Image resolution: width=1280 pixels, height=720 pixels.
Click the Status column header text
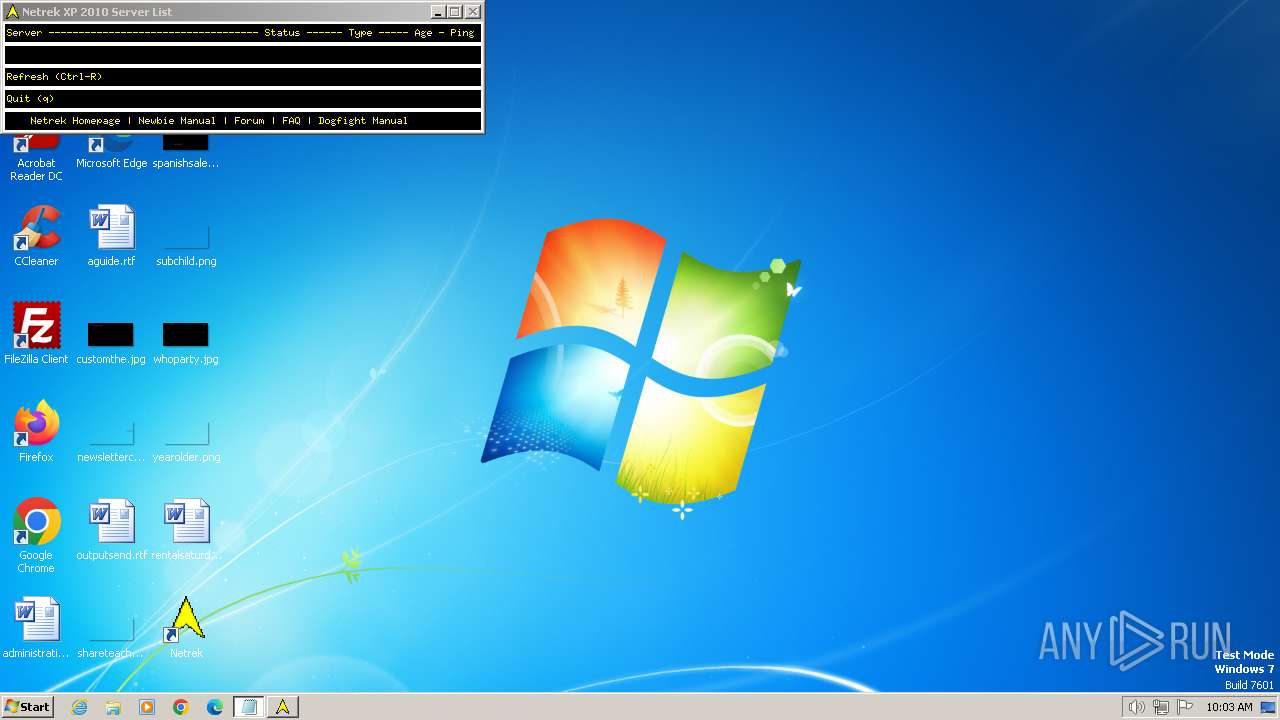[282, 33]
